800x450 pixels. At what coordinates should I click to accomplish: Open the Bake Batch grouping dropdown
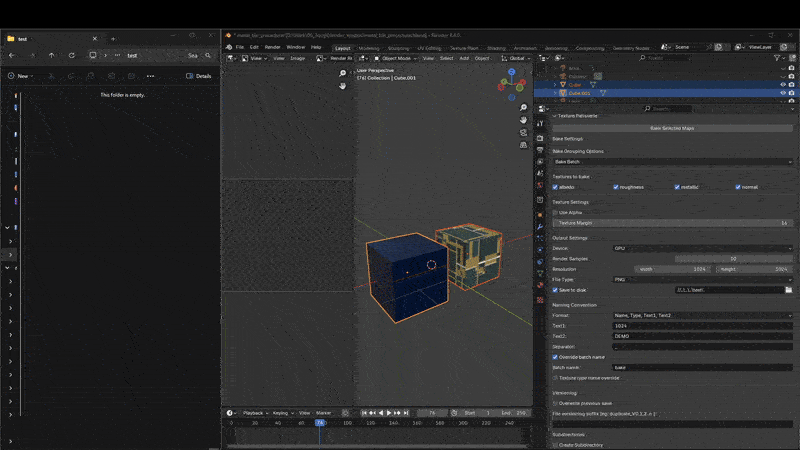[672, 162]
